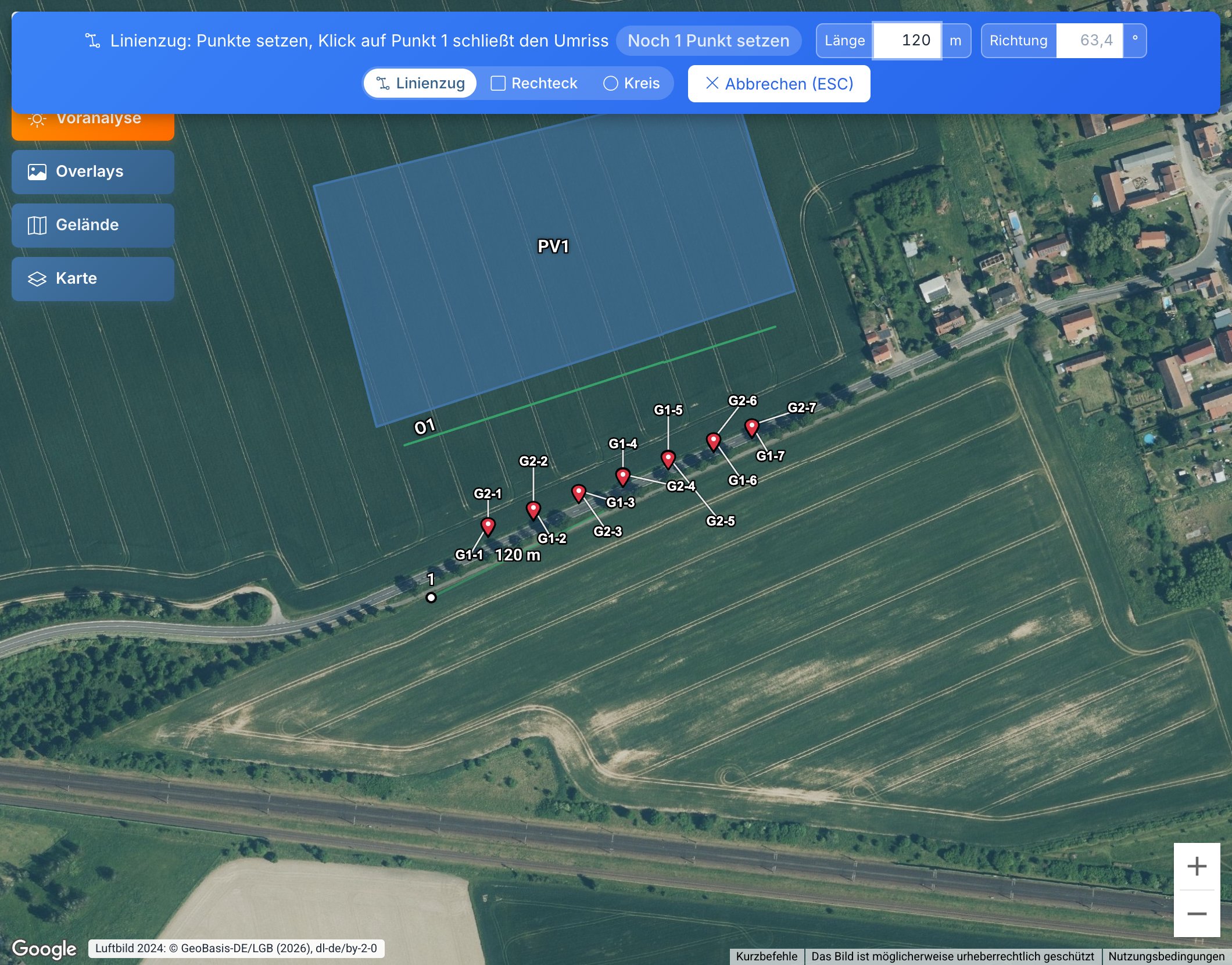Click the Länge input field

point(907,41)
